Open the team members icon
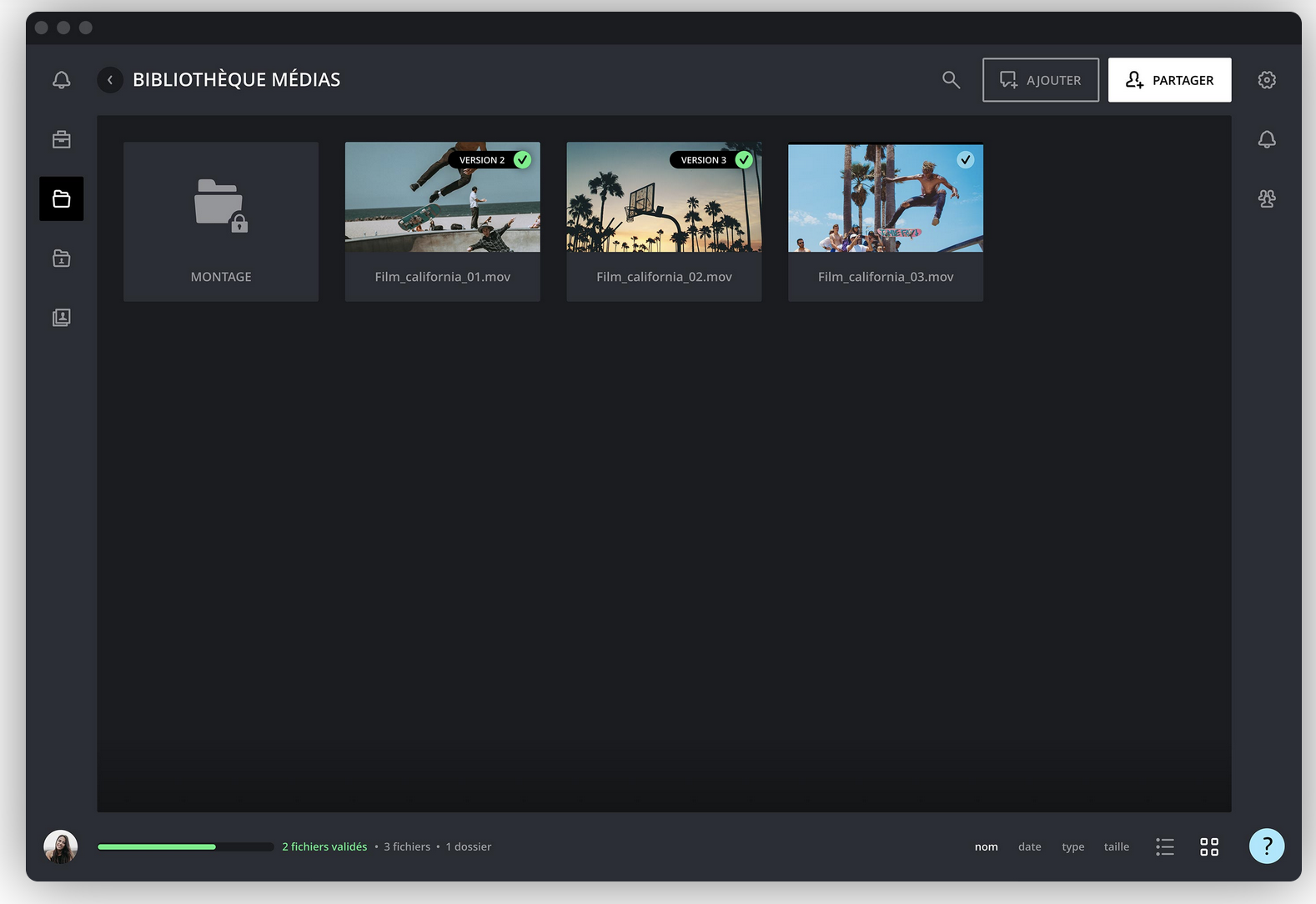 [x=1267, y=198]
